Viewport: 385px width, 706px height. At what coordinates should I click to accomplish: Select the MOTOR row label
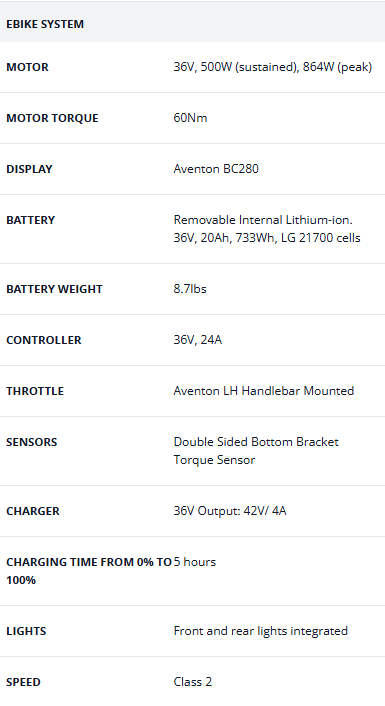point(27,67)
